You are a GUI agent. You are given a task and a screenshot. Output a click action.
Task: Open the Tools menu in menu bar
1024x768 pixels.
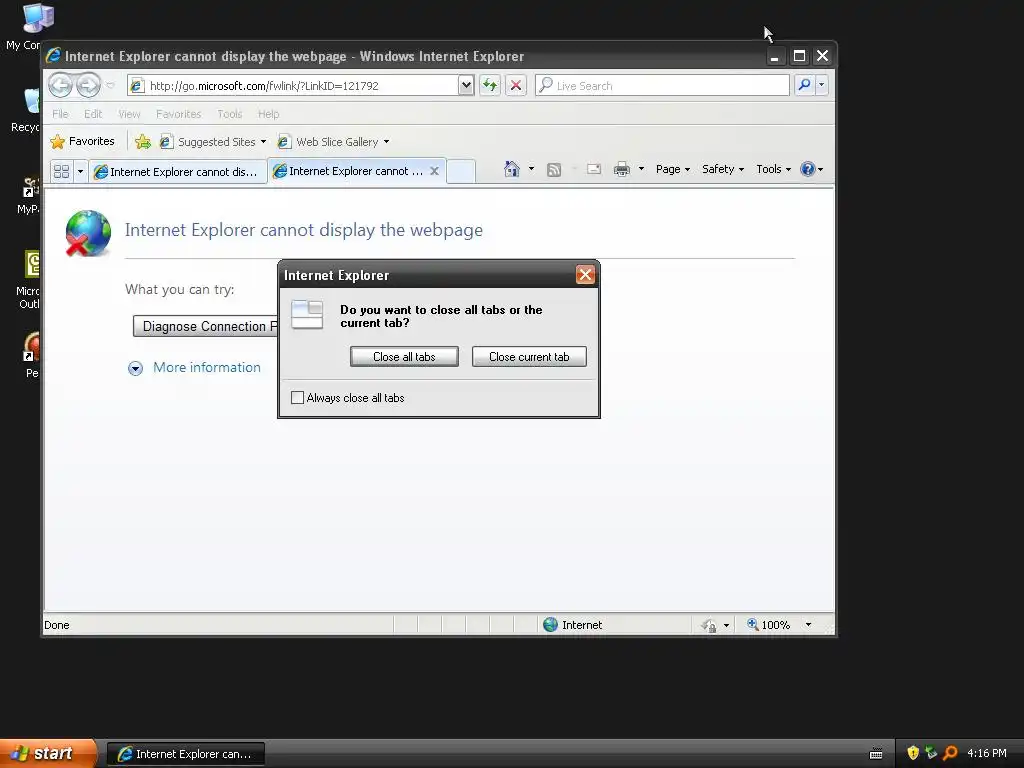pos(230,114)
